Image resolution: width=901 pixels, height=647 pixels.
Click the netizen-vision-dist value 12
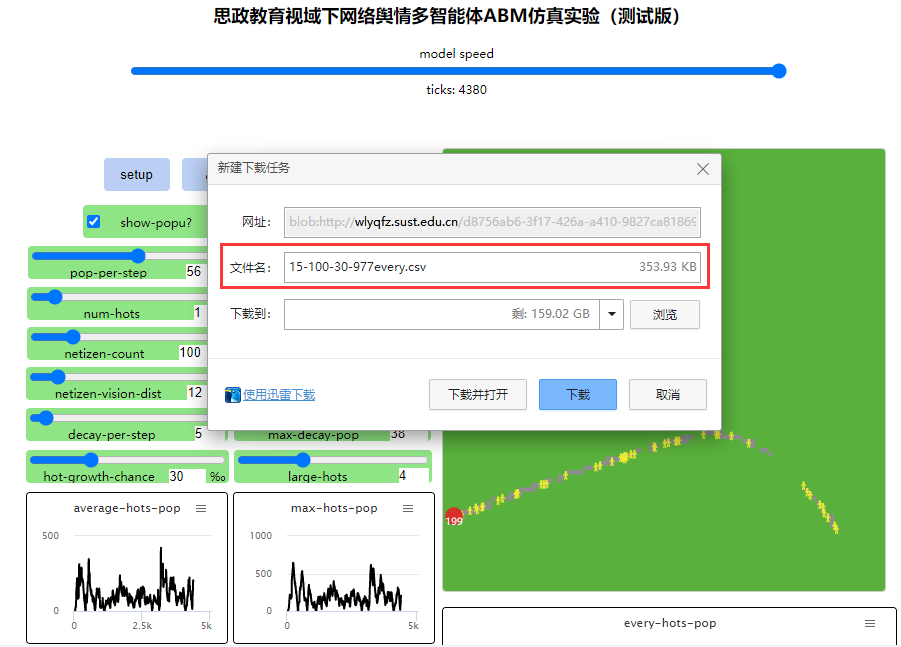195,392
